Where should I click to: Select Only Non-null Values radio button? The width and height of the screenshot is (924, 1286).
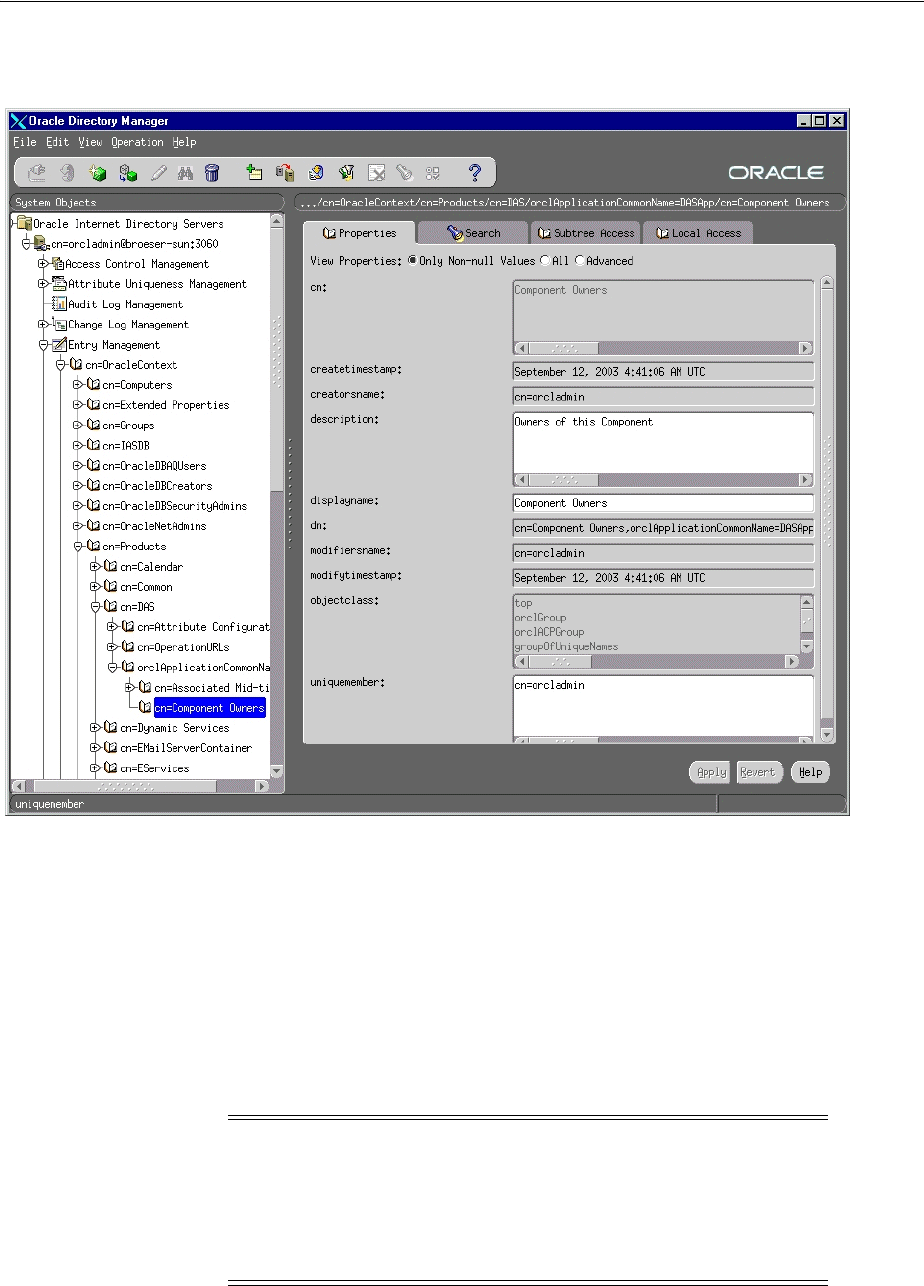point(413,261)
